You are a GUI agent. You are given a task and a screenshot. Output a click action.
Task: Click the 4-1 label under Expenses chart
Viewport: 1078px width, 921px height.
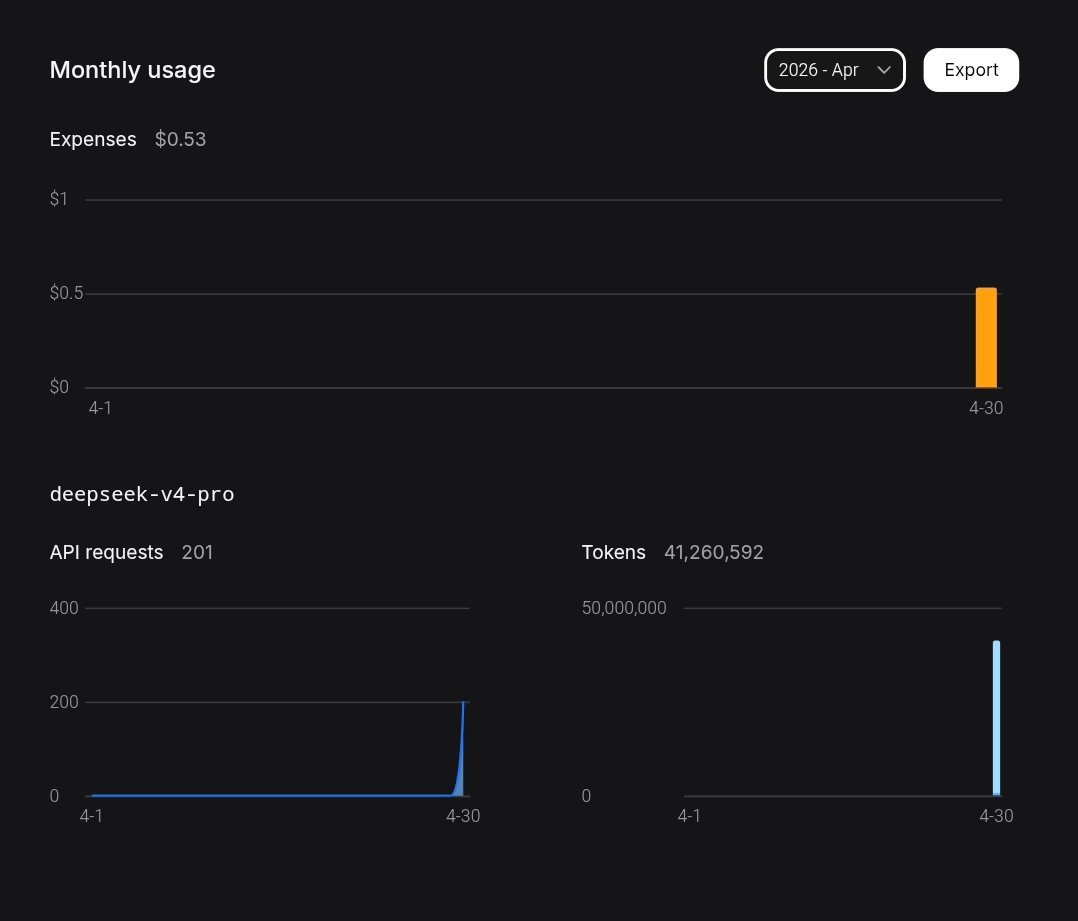pyautogui.click(x=100, y=408)
